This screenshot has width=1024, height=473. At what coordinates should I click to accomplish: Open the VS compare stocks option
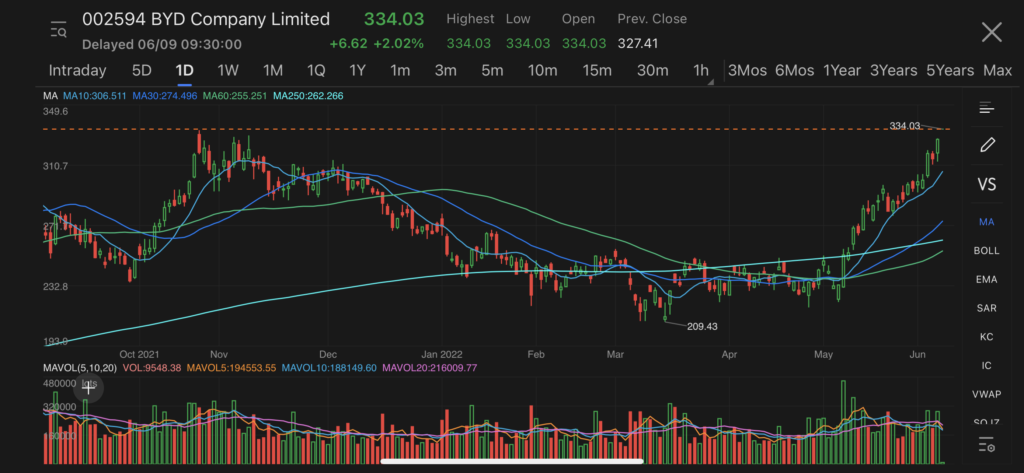[987, 184]
